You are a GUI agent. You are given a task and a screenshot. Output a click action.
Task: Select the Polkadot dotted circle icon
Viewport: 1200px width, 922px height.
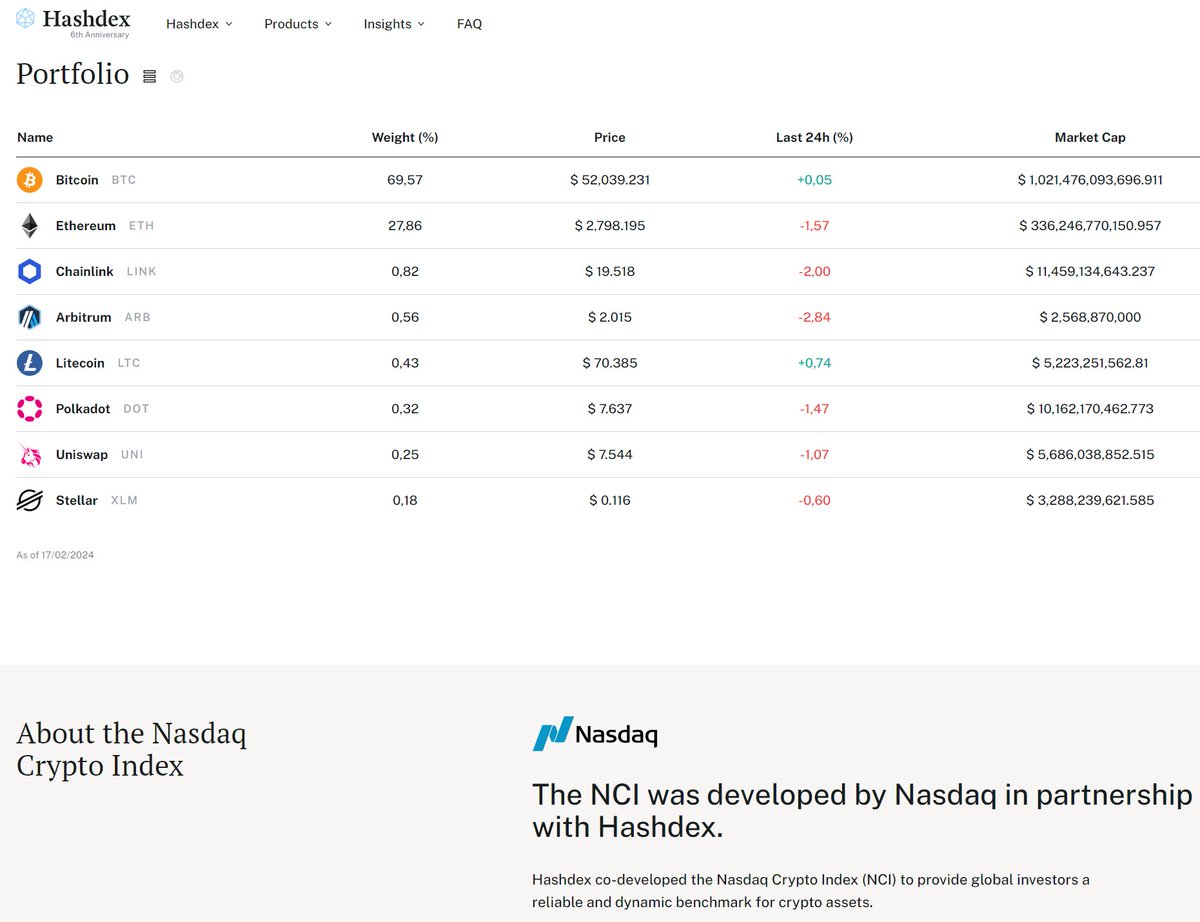(x=29, y=408)
